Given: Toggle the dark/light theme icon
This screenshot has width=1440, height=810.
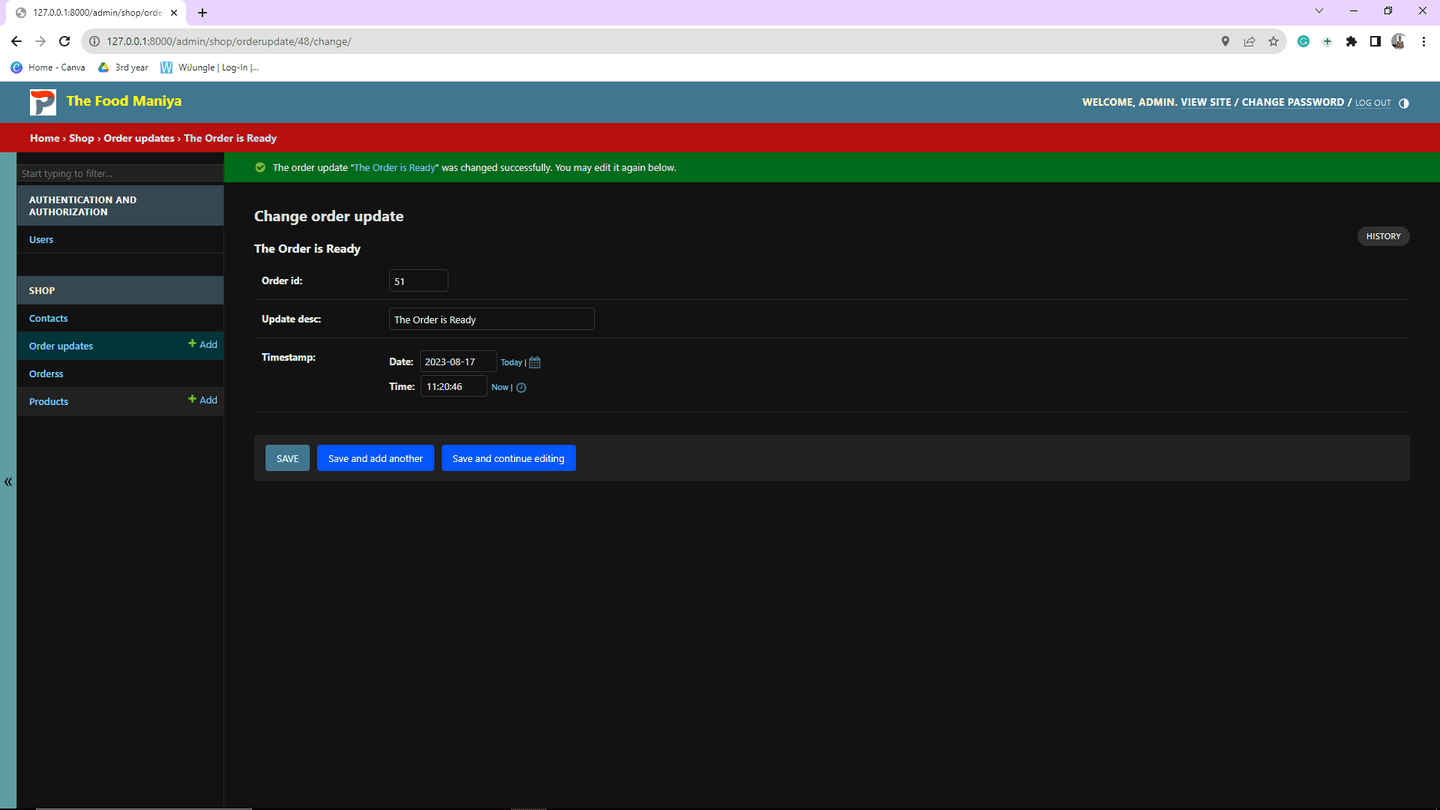Looking at the screenshot, I should click(x=1404, y=103).
